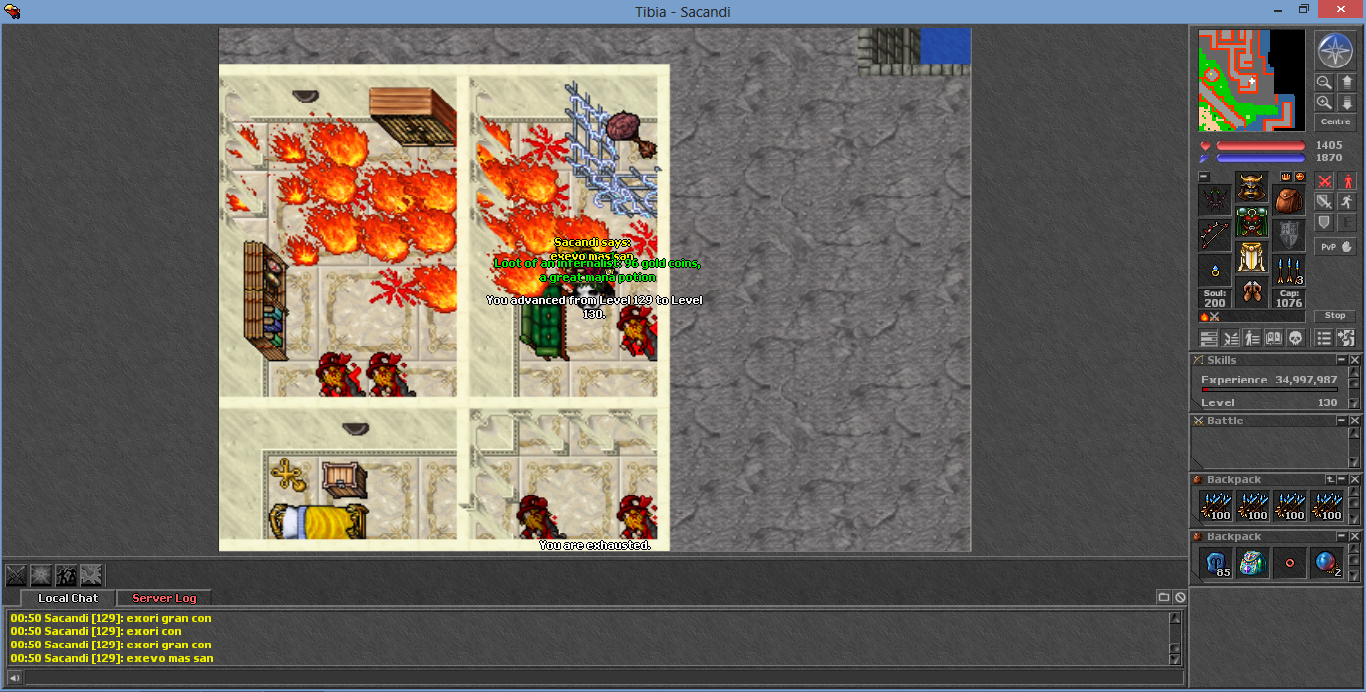The height and width of the screenshot is (692, 1366).
Task: Move minimap one floor up
Action: [x=1346, y=82]
